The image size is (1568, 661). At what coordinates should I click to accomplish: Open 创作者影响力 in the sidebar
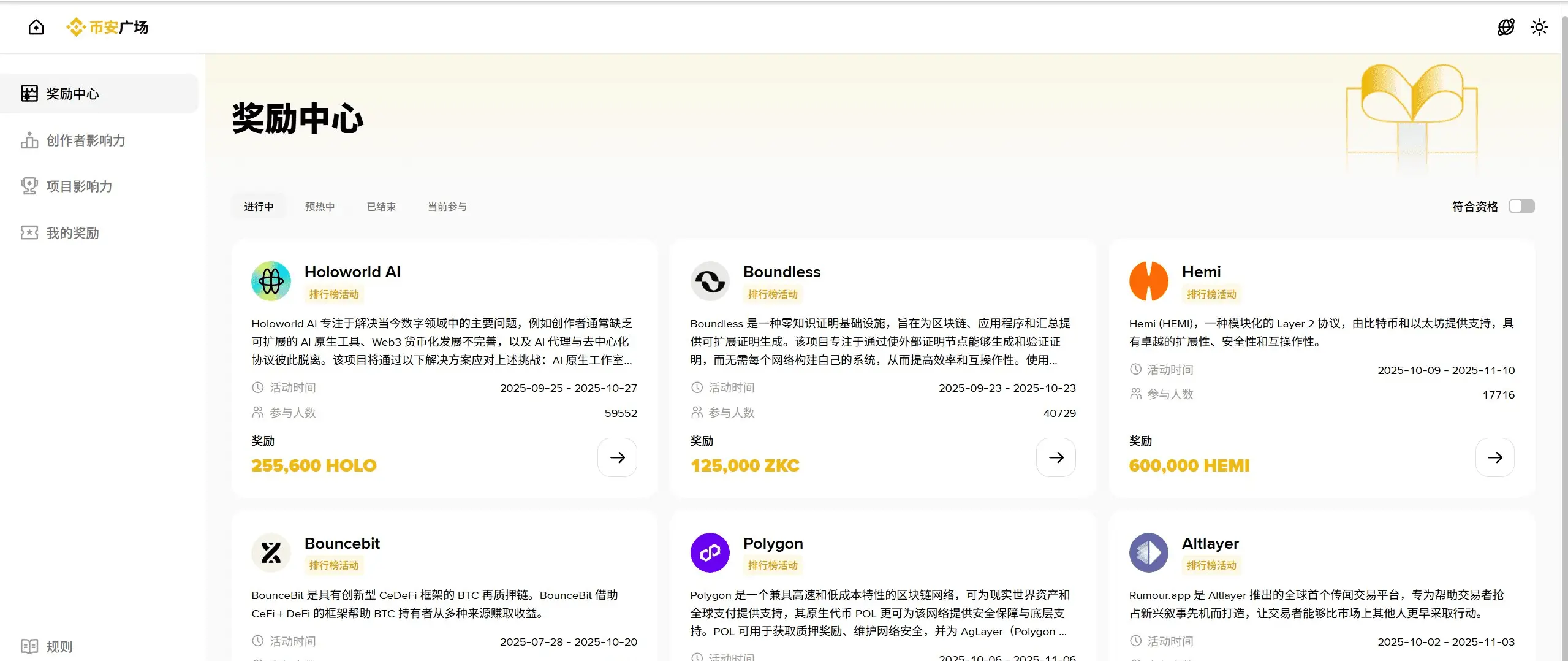(x=99, y=140)
